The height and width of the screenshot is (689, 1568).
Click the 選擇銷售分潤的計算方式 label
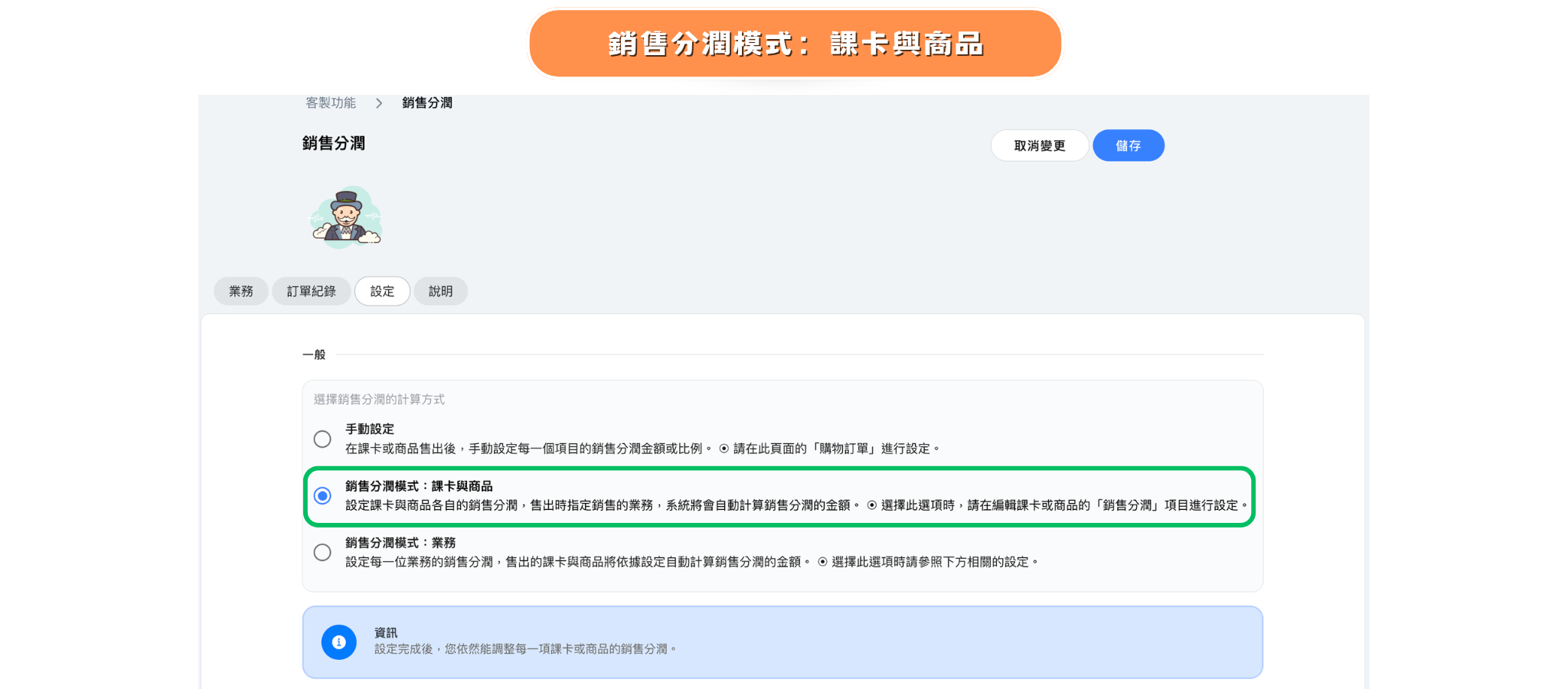[379, 400]
